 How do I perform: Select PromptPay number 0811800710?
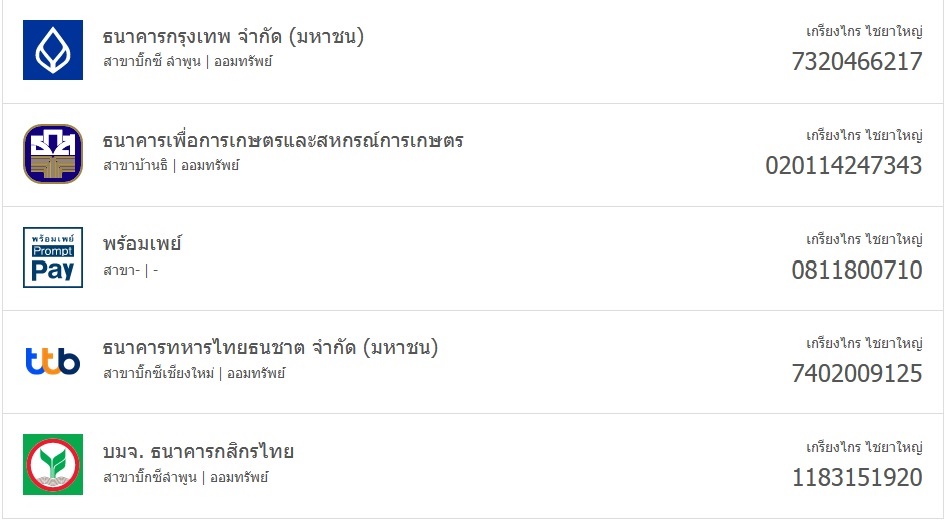pyautogui.click(x=857, y=270)
